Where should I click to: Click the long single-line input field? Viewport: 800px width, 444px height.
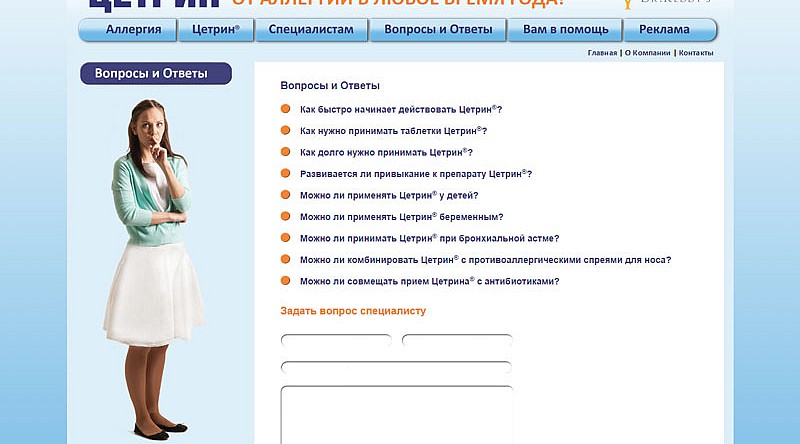tap(396, 367)
